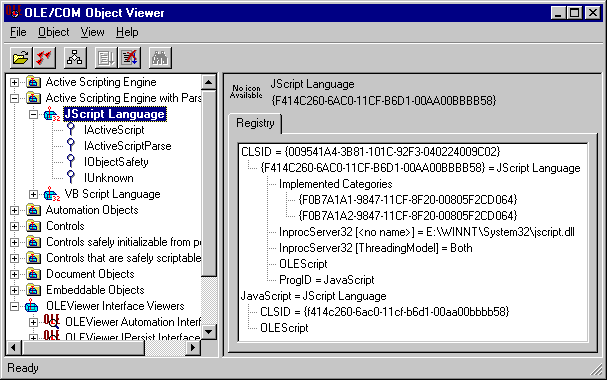607x380 pixels.
Task: Expand the OLEViewer Automation Interface node
Action: coord(34,322)
